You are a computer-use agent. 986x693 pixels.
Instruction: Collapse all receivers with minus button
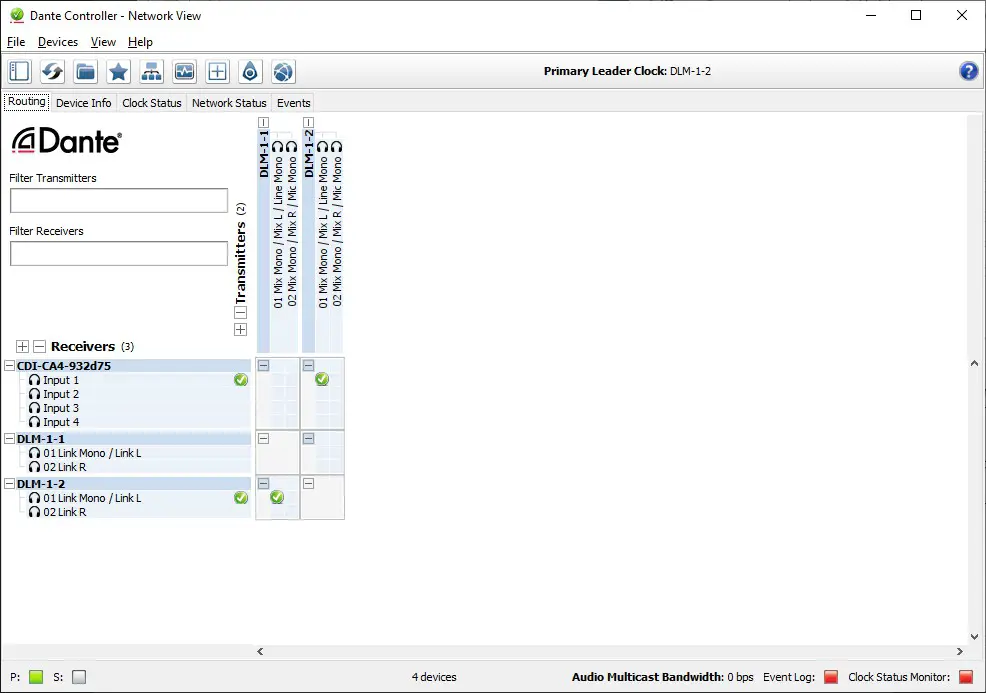(40, 346)
